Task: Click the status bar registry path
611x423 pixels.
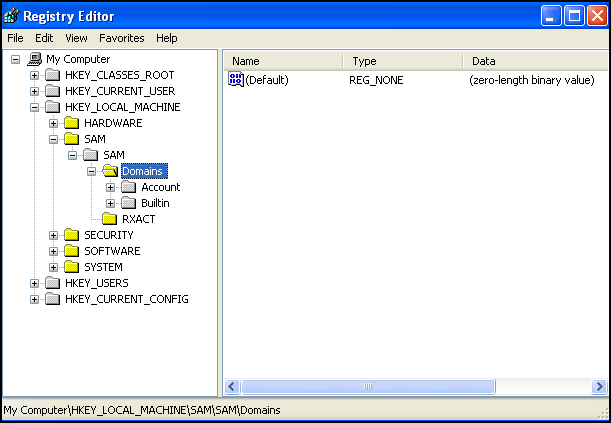Action: 142,410
